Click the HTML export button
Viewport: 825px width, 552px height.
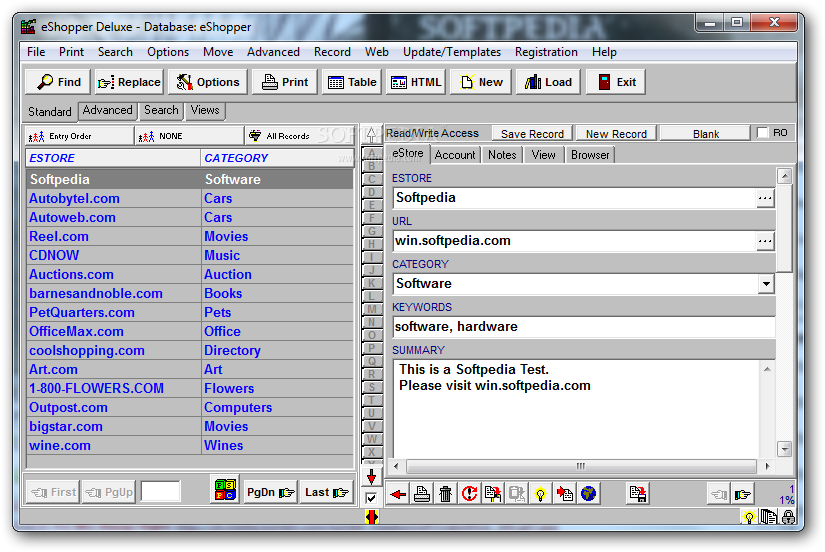[416, 82]
